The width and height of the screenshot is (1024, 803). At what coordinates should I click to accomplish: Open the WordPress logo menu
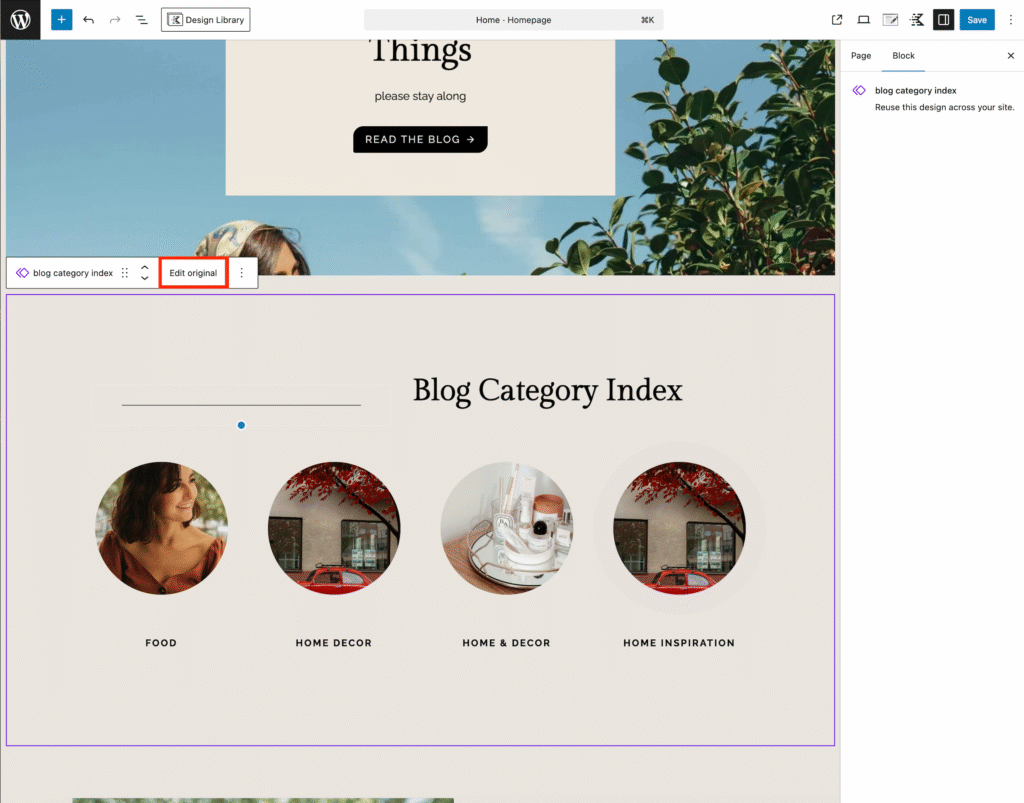click(x=20, y=20)
